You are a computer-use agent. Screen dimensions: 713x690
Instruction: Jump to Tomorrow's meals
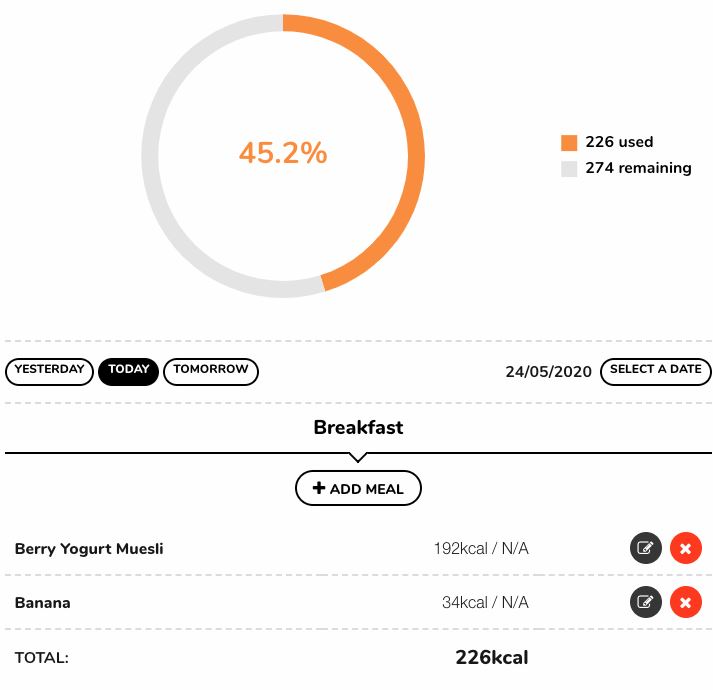click(211, 372)
